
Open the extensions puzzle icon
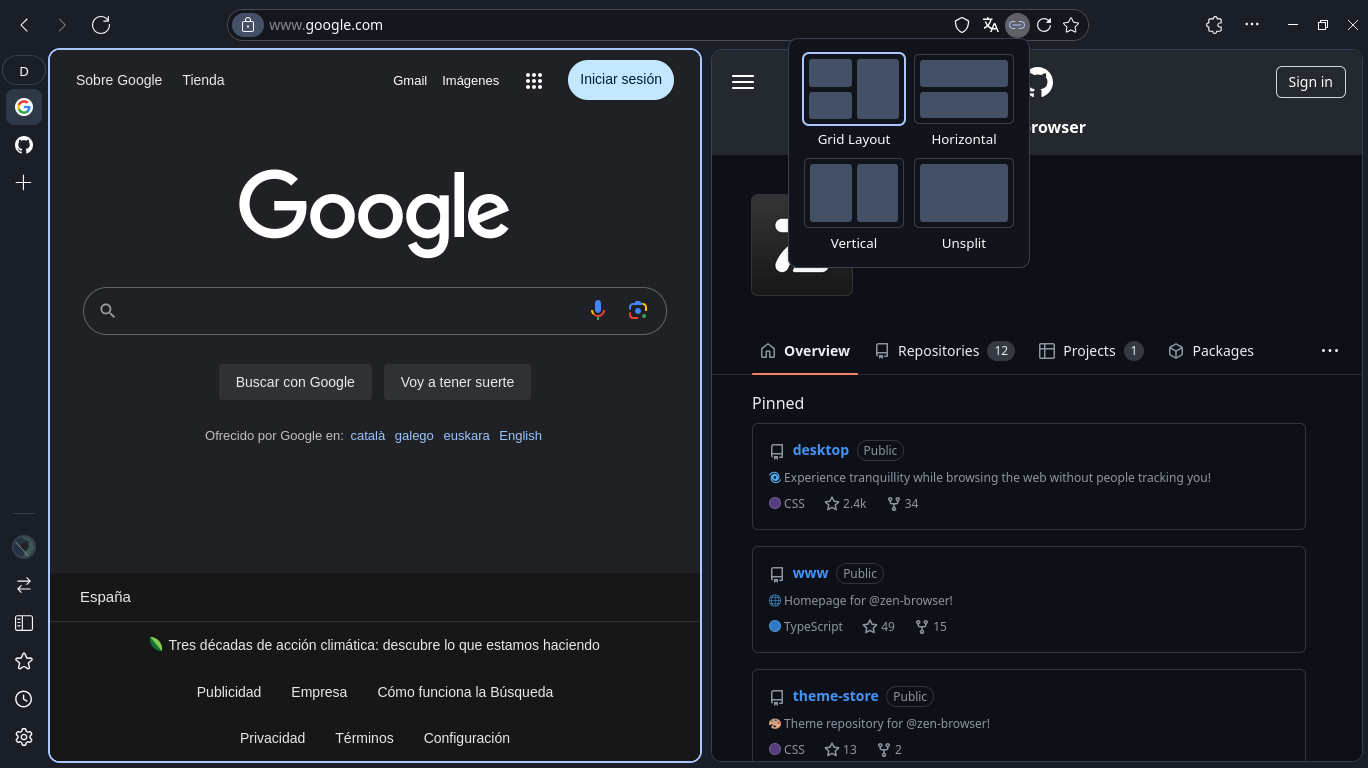(x=1214, y=25)
